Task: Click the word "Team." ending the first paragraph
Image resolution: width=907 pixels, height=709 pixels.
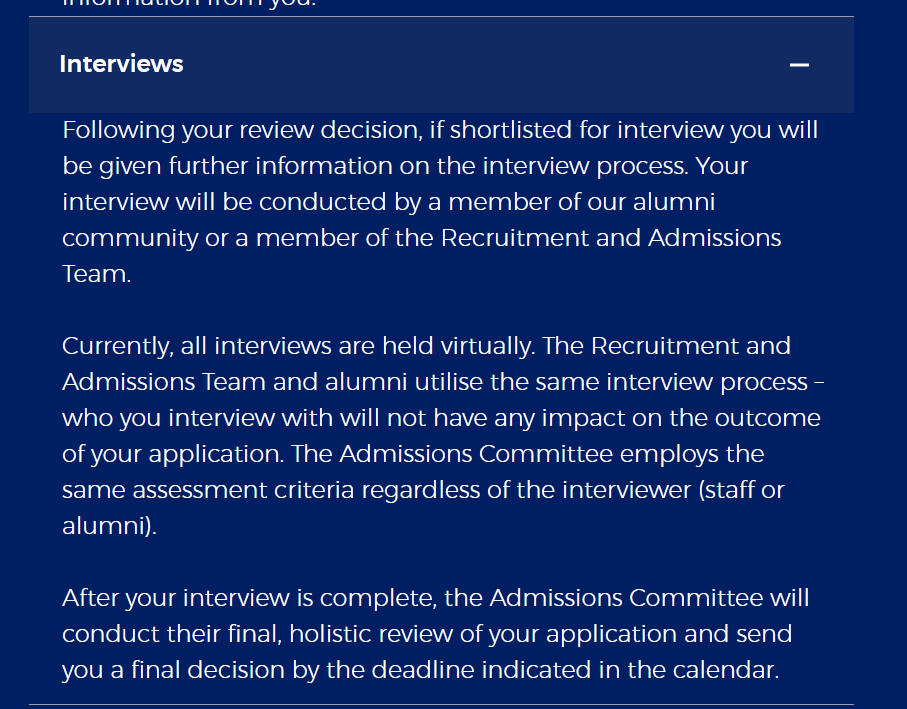Action: (x=97, y=274)
